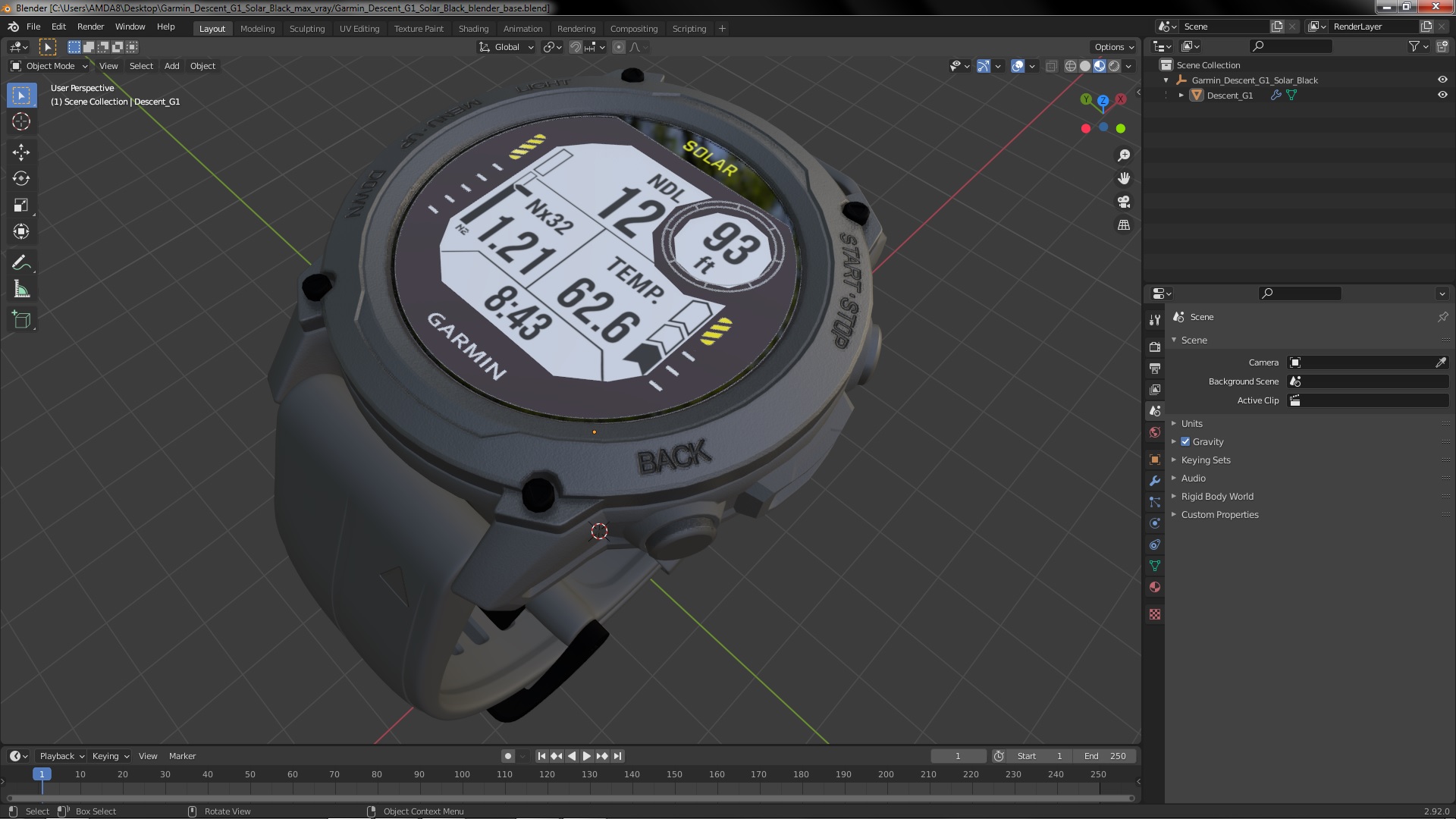Jump to first frame
The width and height of the screenshot is (1456, 819).
tap(541, 756)
